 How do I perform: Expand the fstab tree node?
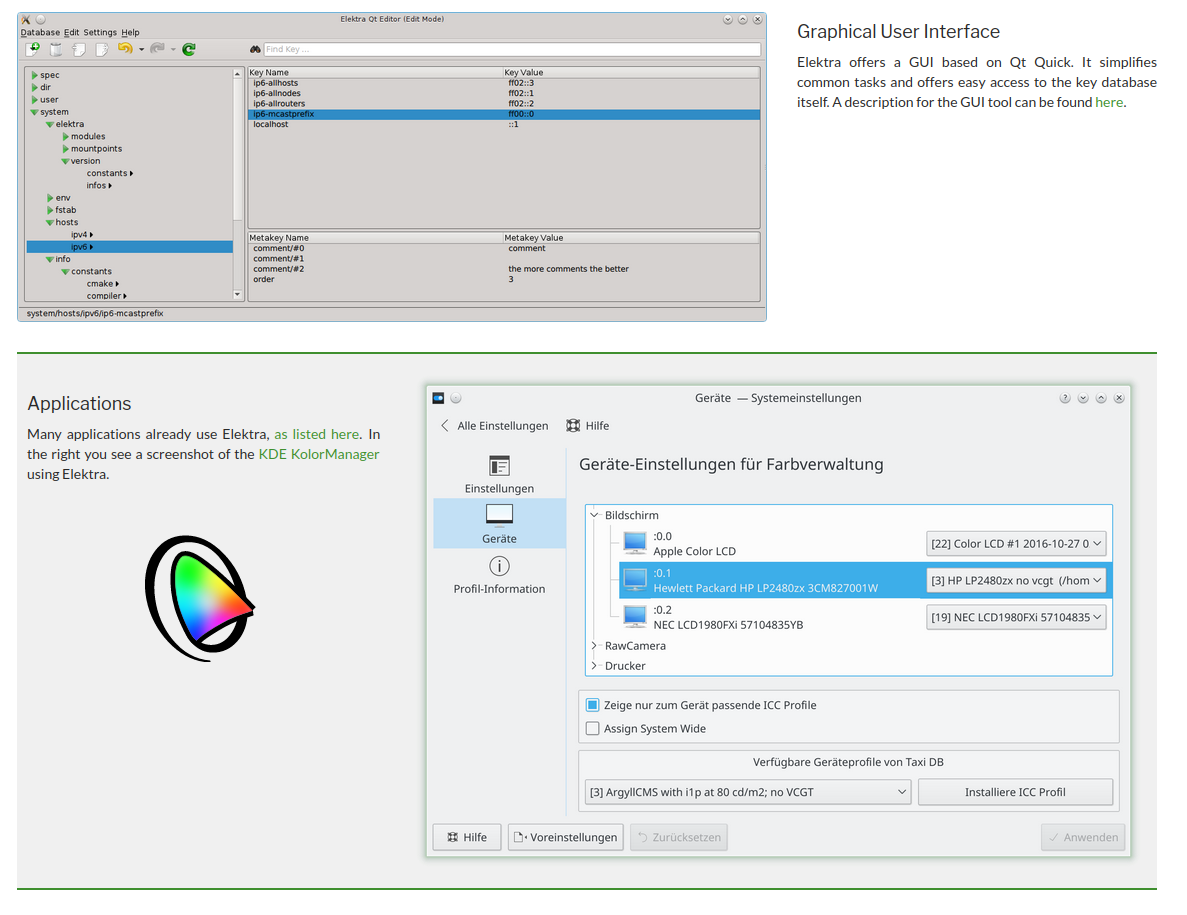point(50,210)
